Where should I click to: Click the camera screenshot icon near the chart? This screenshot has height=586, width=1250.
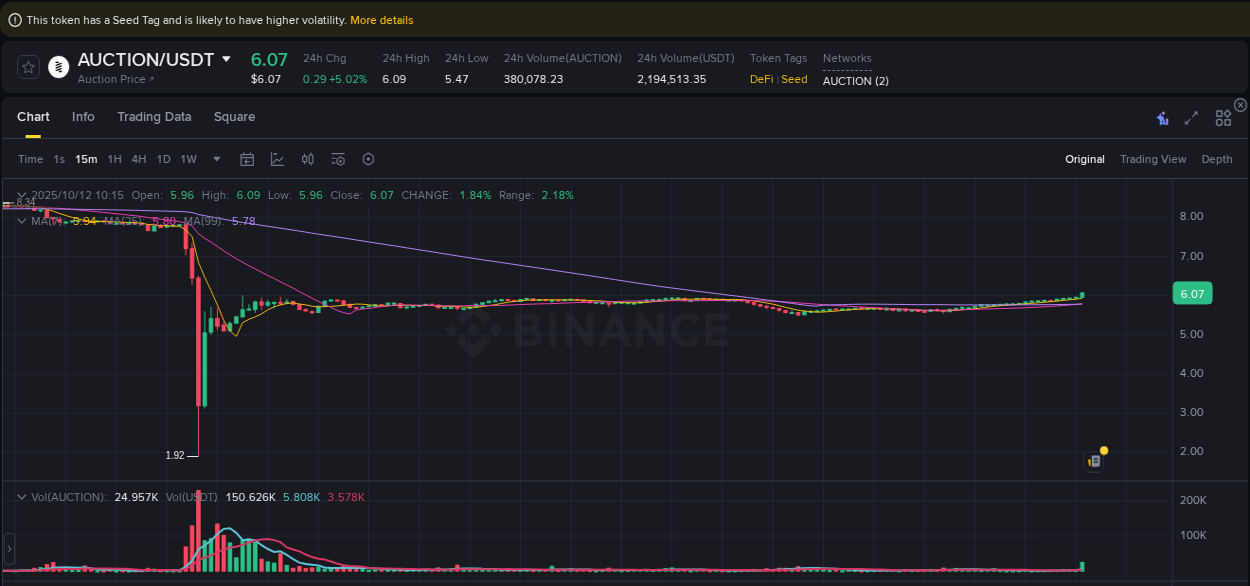[x=1093, y=460]
